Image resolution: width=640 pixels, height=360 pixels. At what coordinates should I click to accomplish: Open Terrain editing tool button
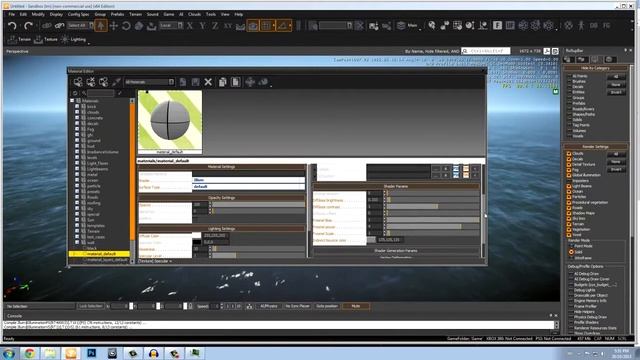click(x=19, y=40)
